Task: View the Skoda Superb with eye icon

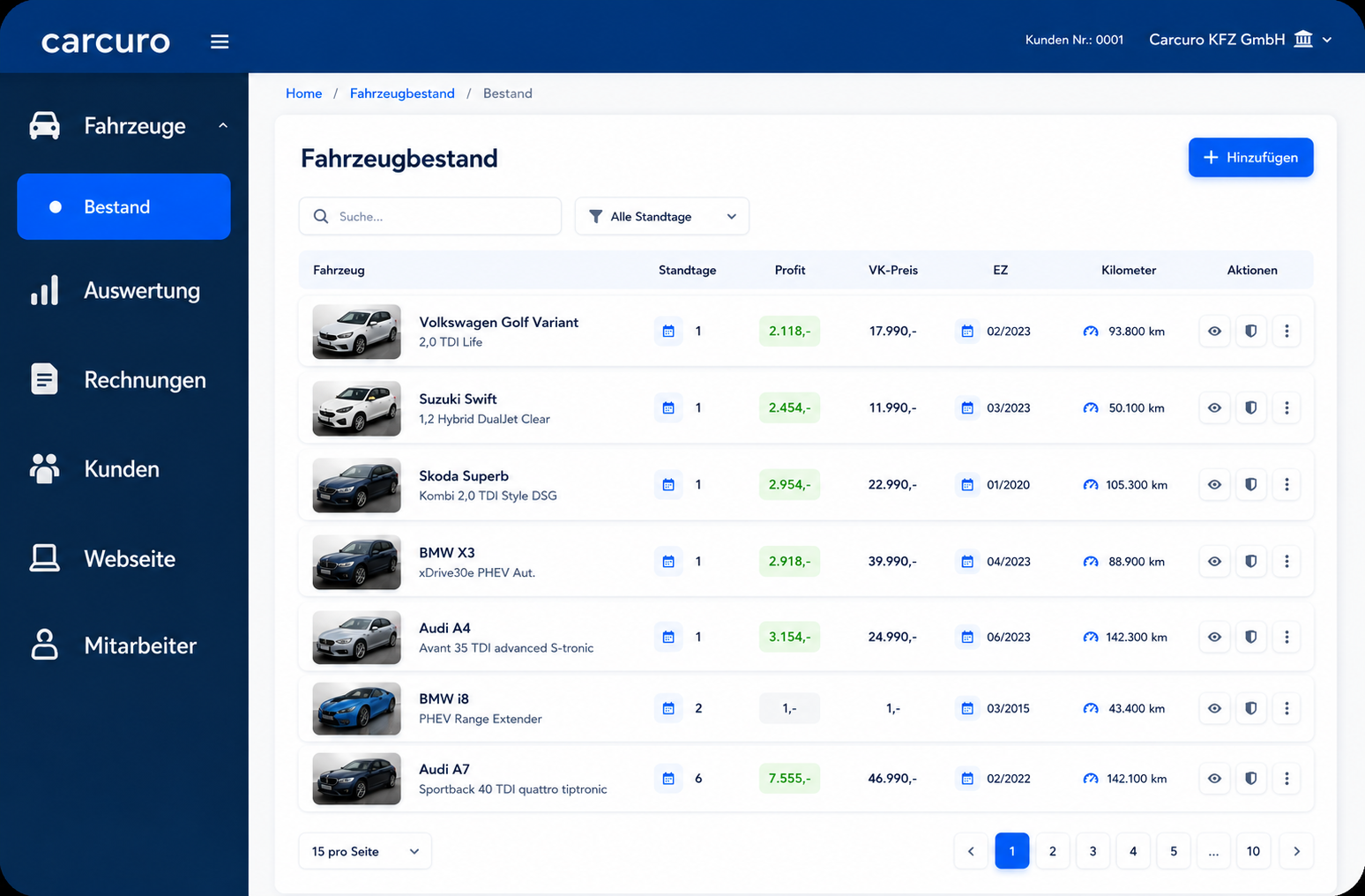Action: (x=1214, y=484)
